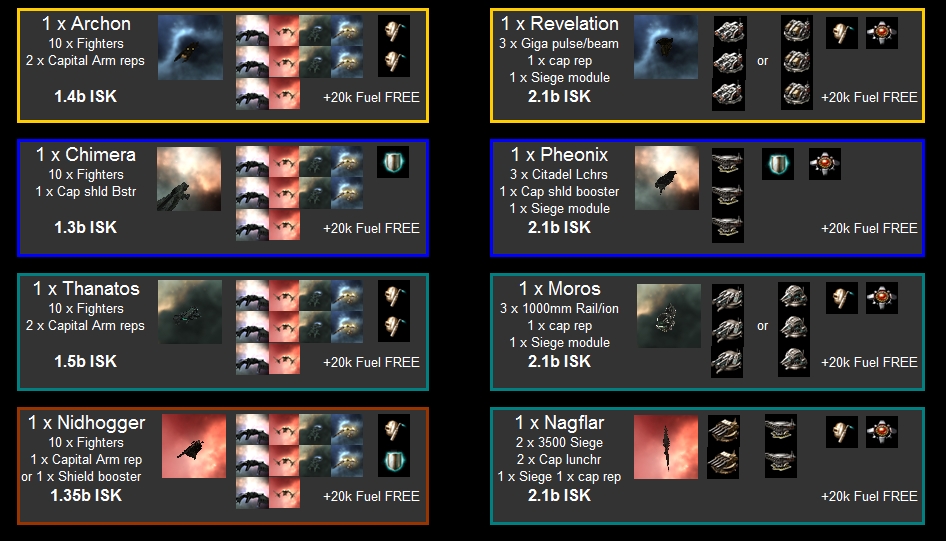Select the top Pheonix citadel launcher icon
947x541 pixels.
(728, 164)
